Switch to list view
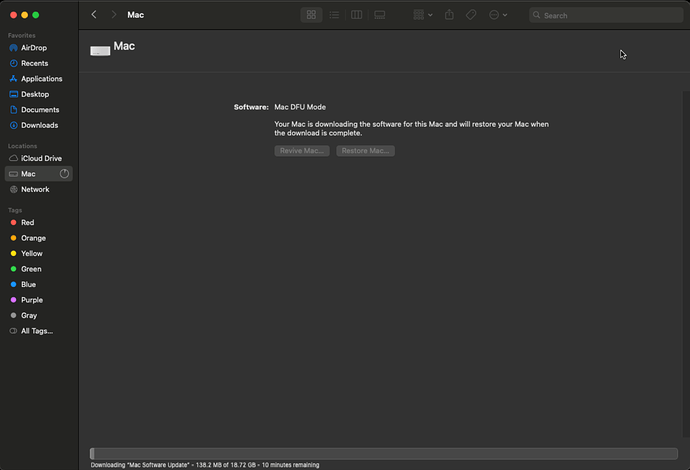This screenshot has height=470, width=690. 334,15
